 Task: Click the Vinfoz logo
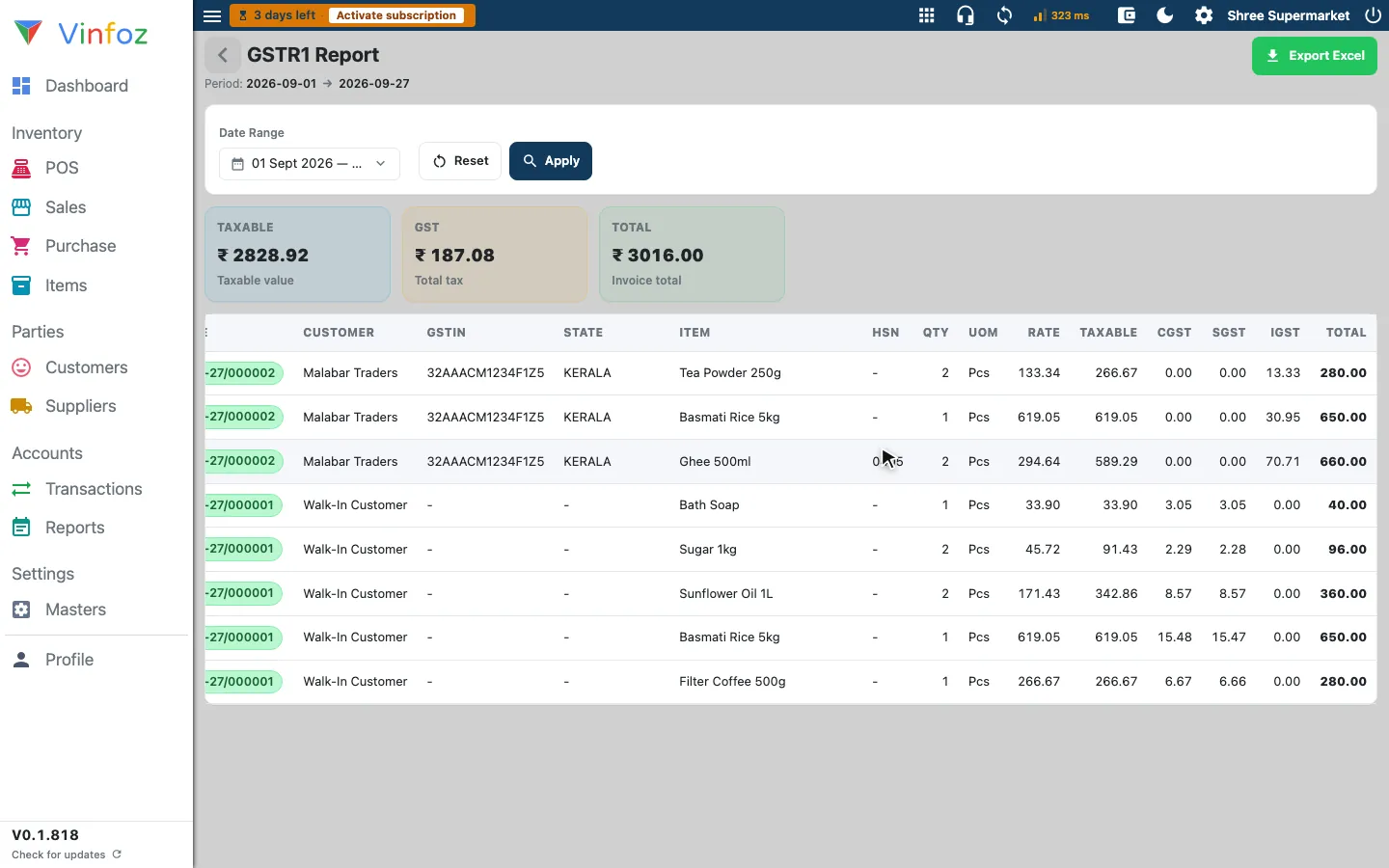pos(81,34)
